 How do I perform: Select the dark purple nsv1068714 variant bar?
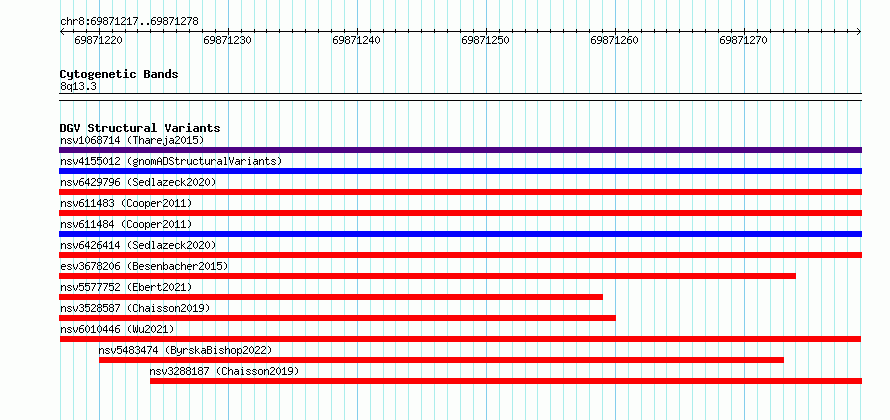(460, 150)
